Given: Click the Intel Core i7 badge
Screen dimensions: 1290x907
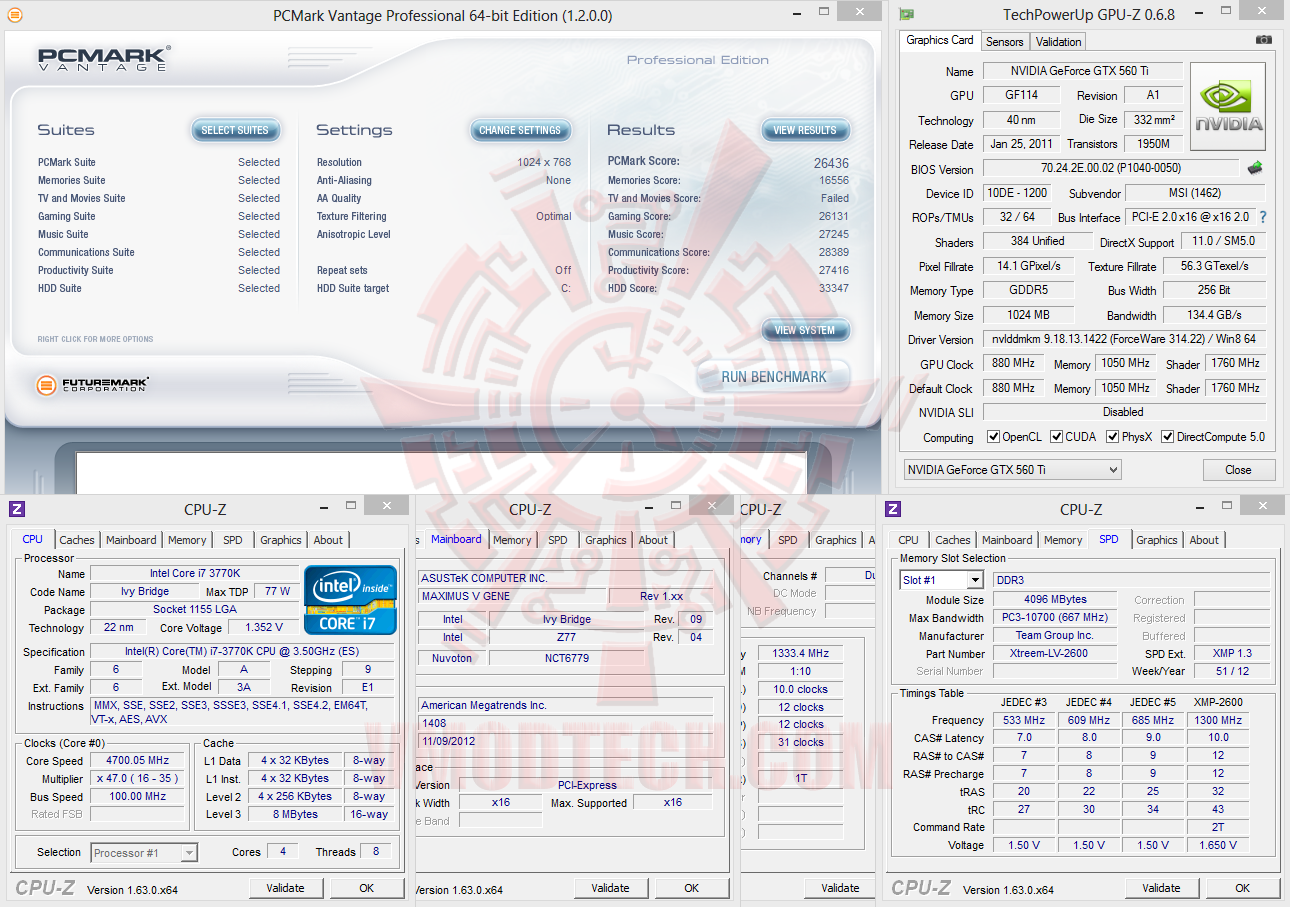Looking at the screenshot, I should pos(350,600).
